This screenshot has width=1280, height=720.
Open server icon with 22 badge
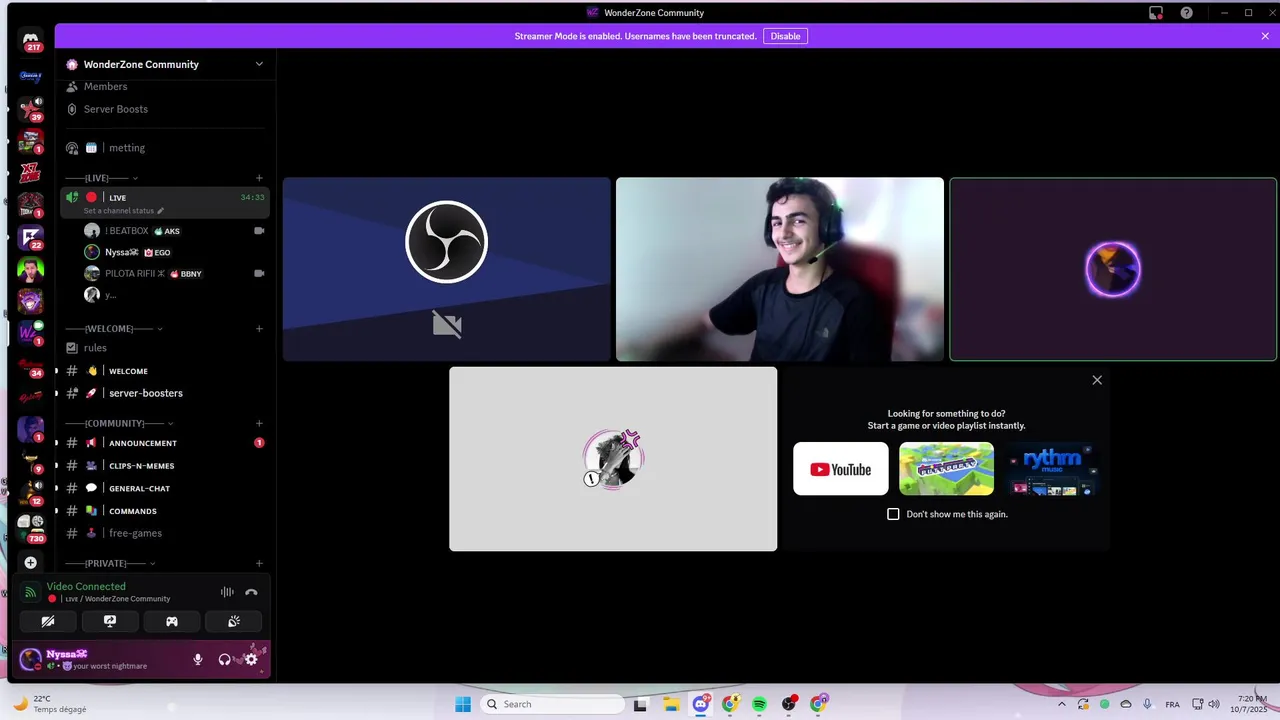pos(31,238)
